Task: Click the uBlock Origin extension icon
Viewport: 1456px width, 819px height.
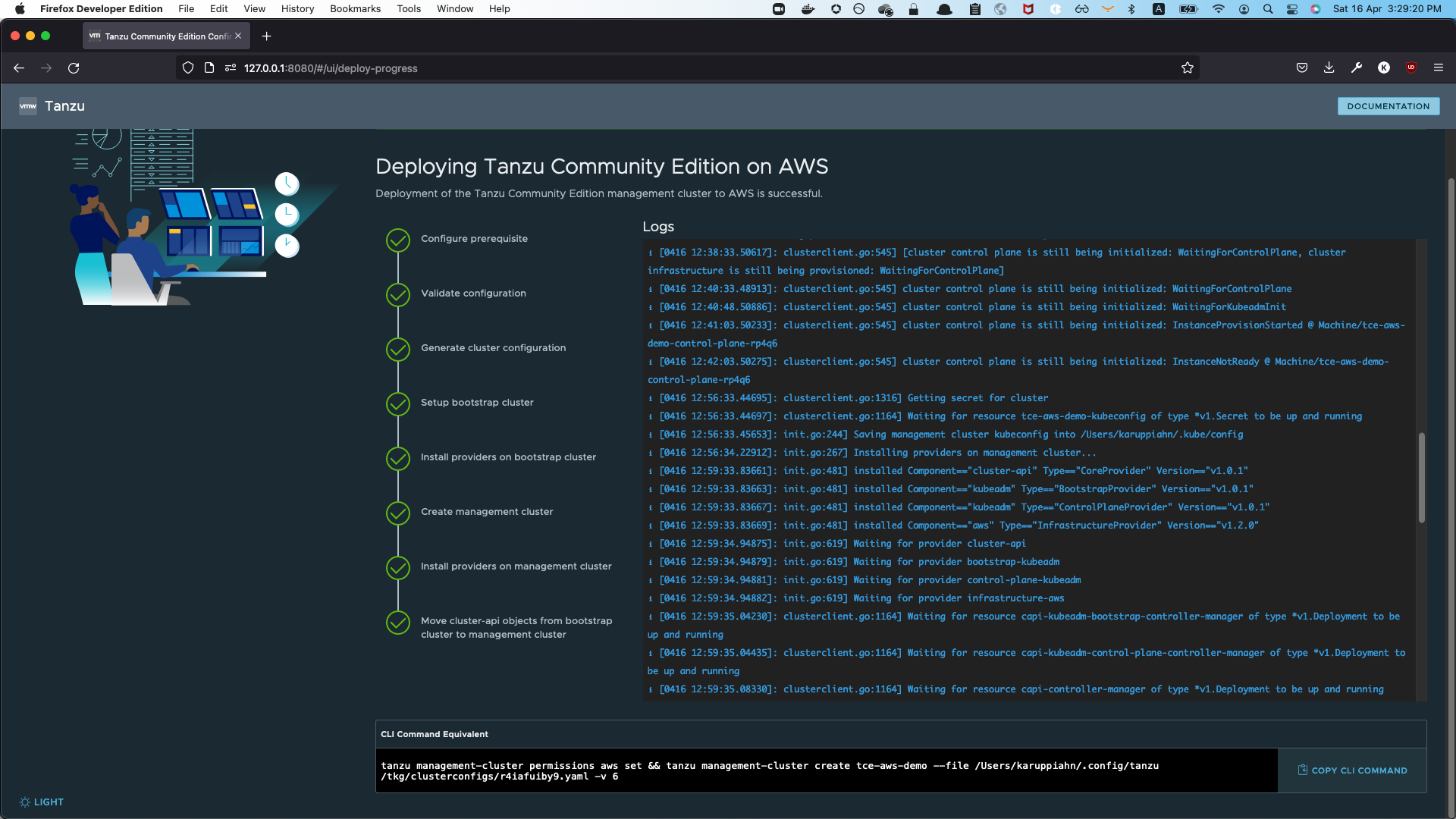Action: pyautogui.click(x=1411, y=68)
